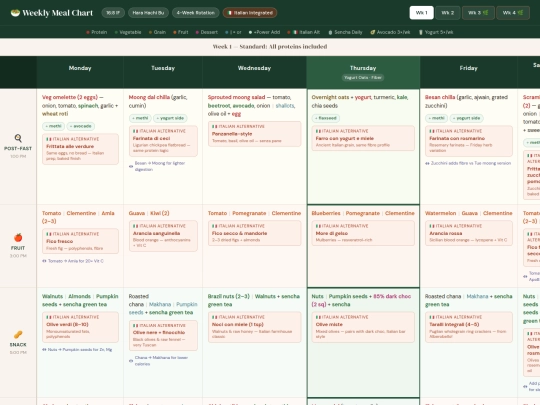Open the Farro con yogurt e miele card
Image resolution: width=540 pixels, height=405 pixels.
[x=363, y=138]
